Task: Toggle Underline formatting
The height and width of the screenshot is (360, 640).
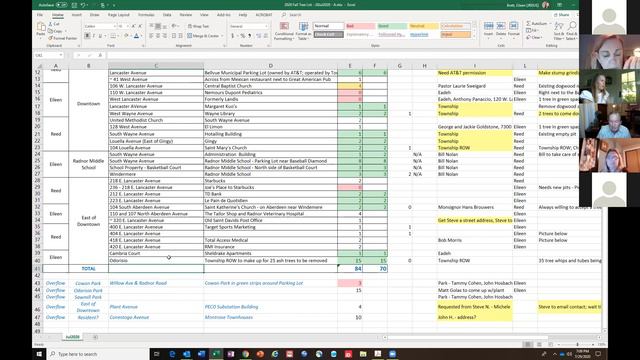Action: 100,36
